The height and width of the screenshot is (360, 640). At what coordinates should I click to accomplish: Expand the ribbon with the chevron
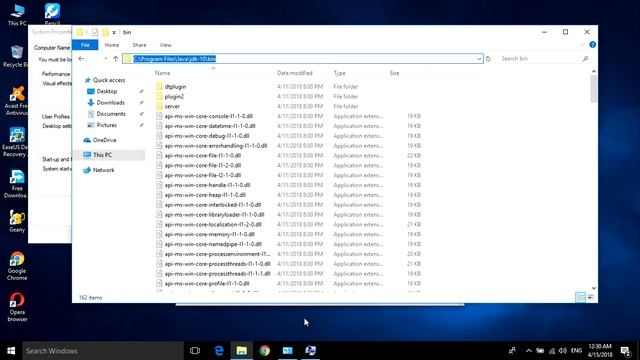point(582,44)
